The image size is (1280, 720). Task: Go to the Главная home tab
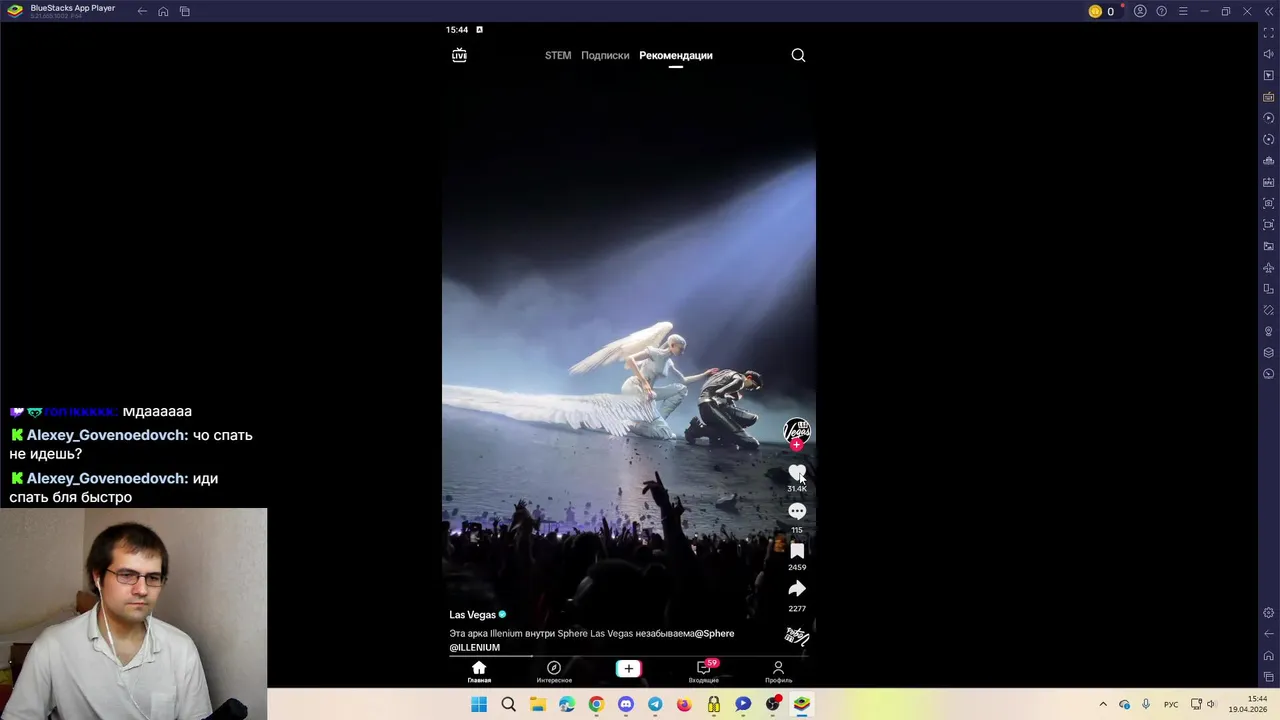click(x=479, y=671)
